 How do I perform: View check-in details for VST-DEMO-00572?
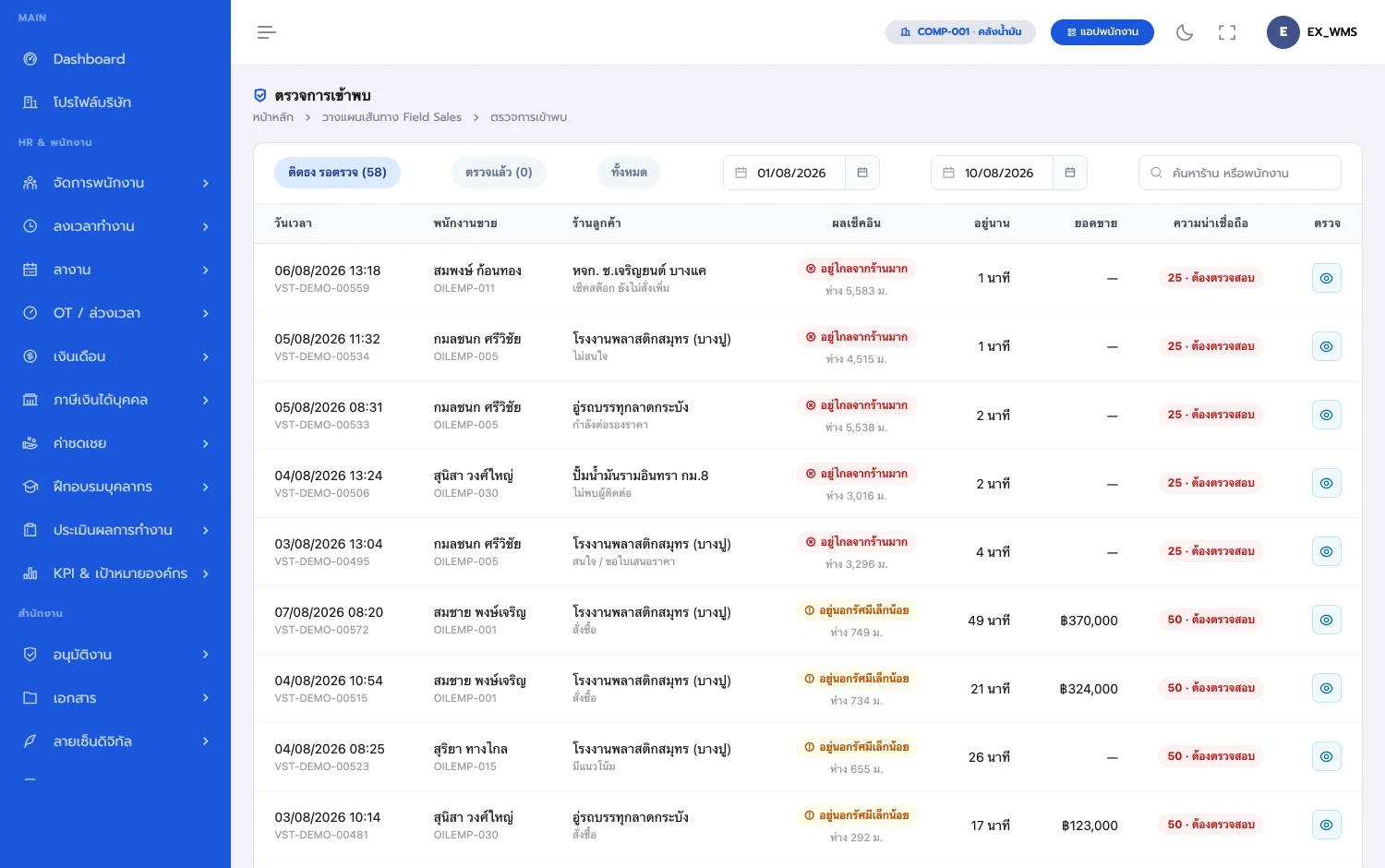click(x=1326, y=620)
